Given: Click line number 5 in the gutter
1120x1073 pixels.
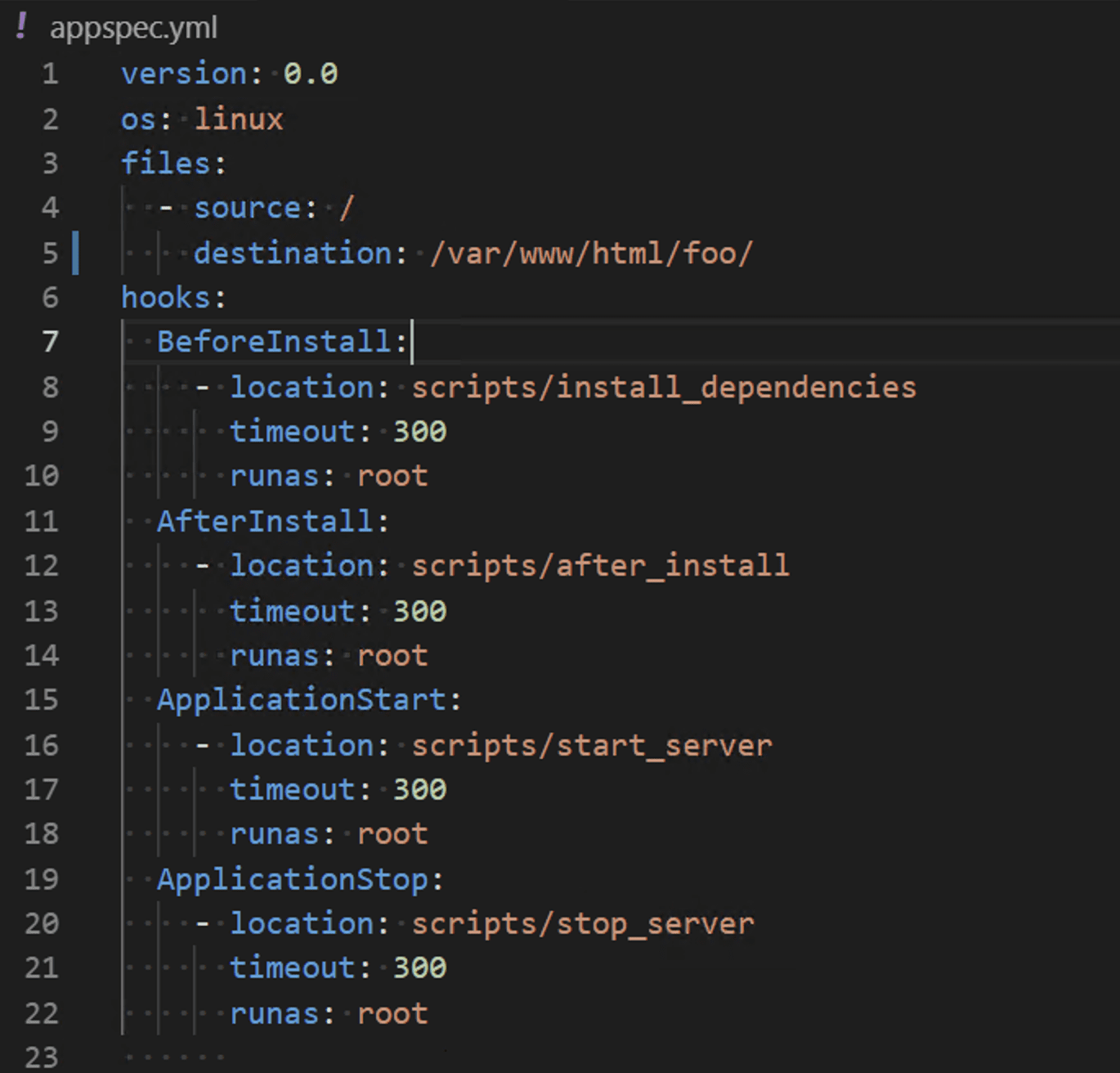Looking at the screenshot, I should pyautogui.click(x=49, y=254).
